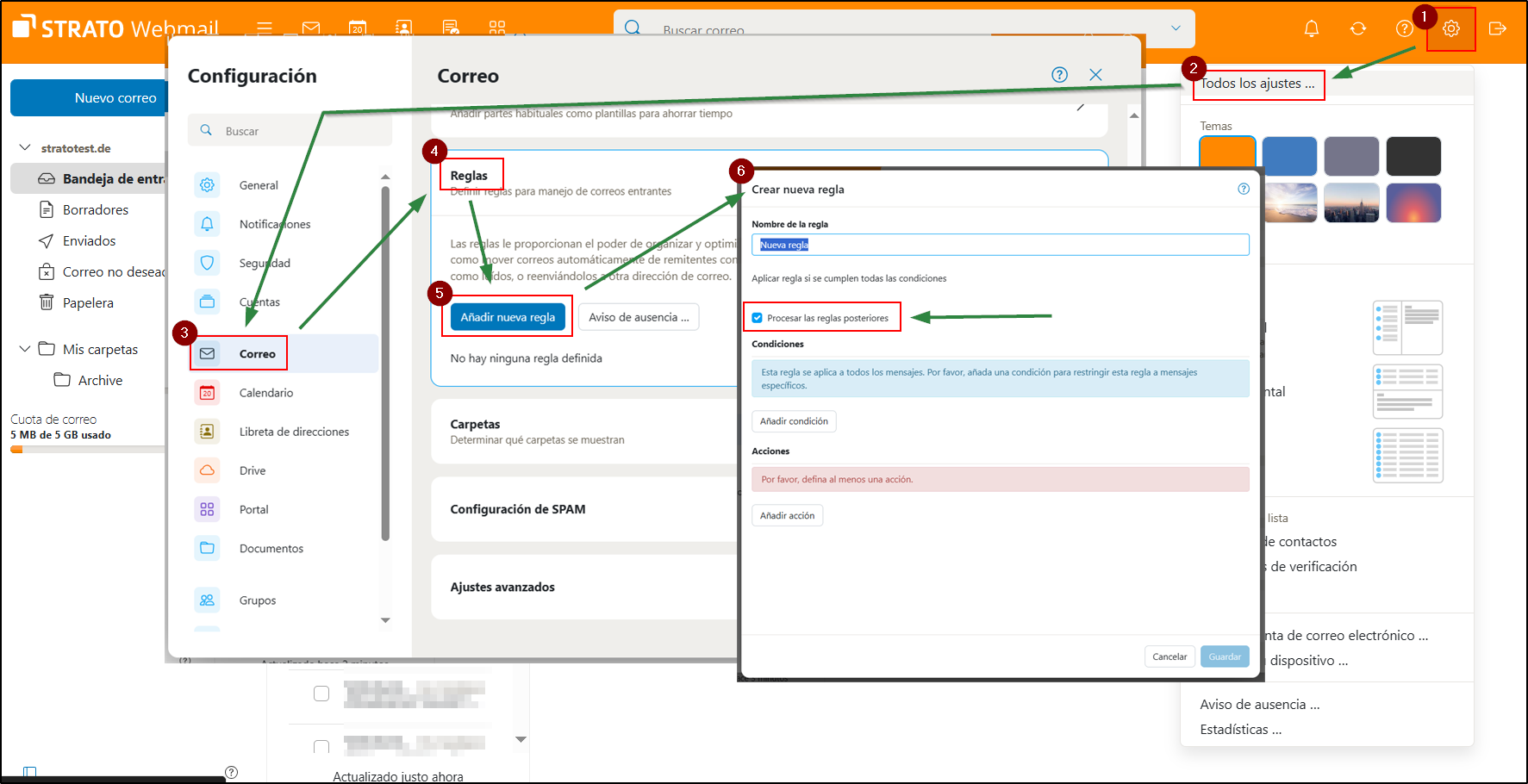The image size is (1528, 784).
Task: Open help from the Correo settings header
Action: tap(1059, 75)
